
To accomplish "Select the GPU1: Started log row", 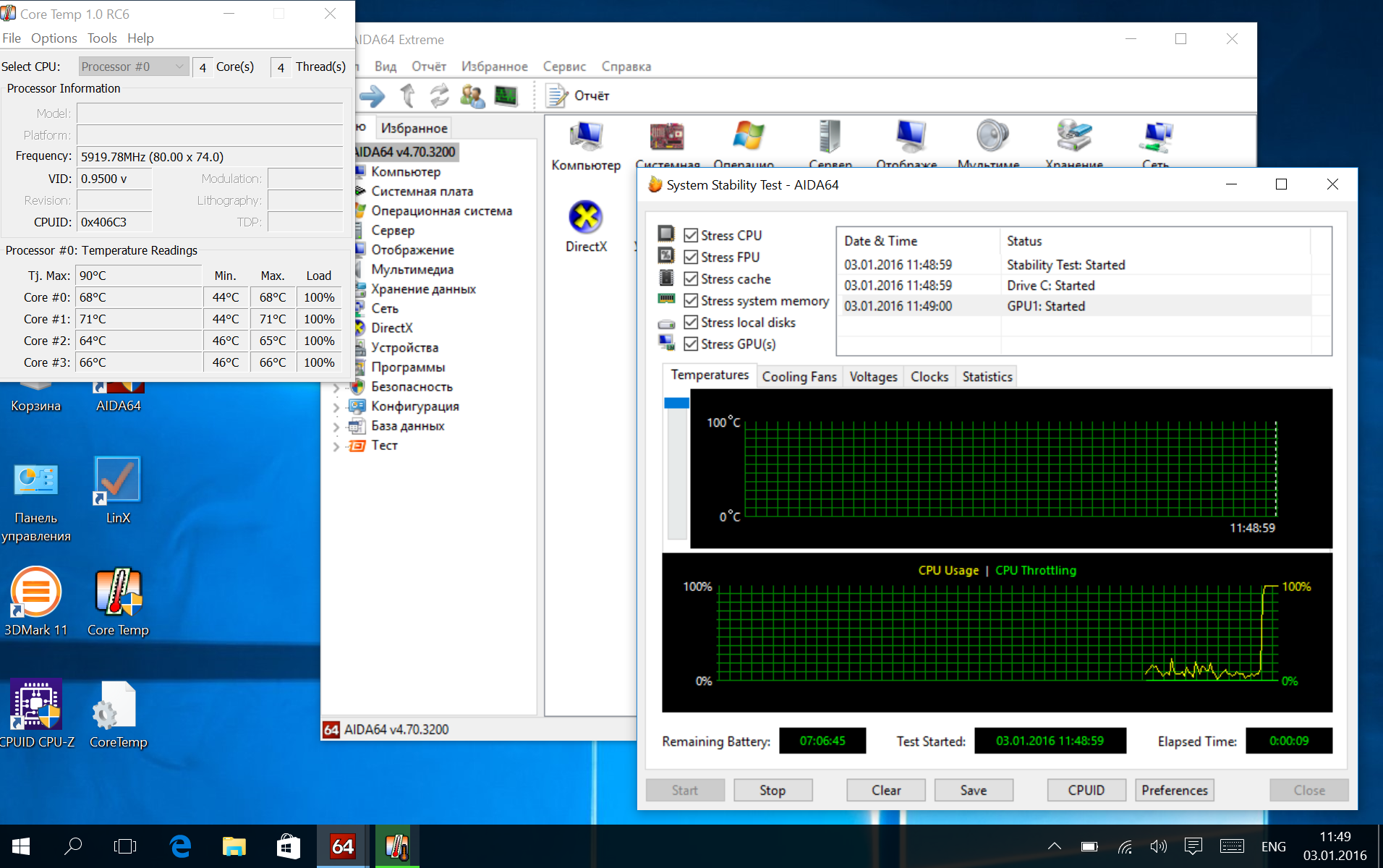I will [x=1076, y=307].
